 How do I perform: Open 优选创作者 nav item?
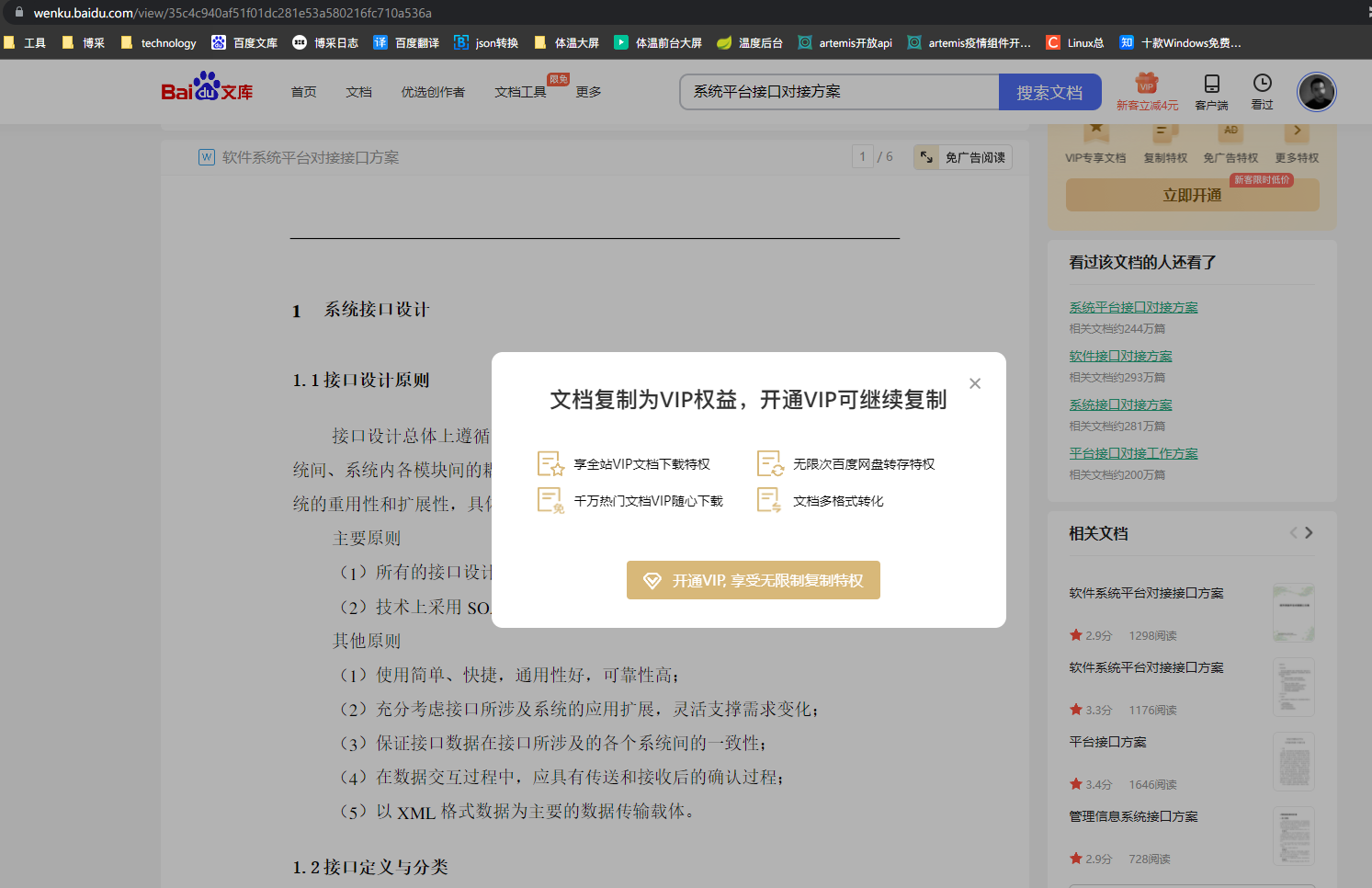(433, 92)
